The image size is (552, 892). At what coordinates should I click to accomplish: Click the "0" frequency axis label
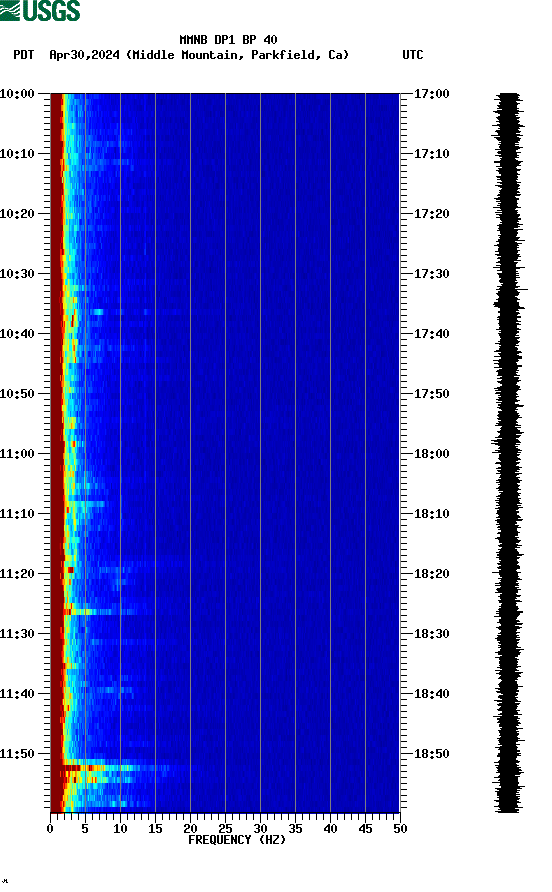[x=50, y=829]
